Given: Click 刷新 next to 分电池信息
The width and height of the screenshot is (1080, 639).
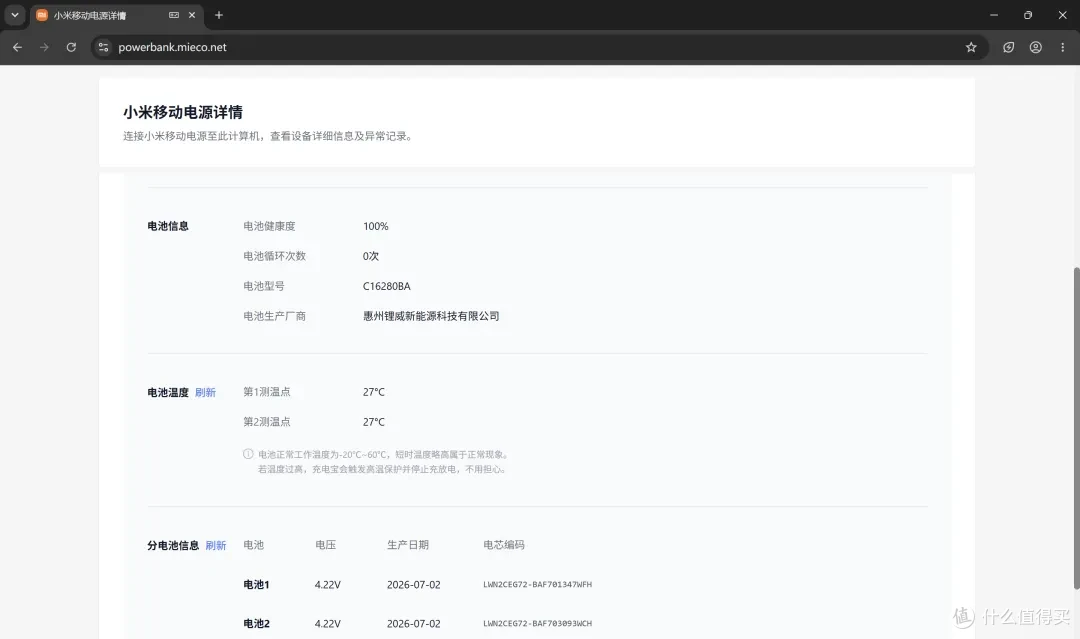Looking at the screenshot, I should (x=216, y=545).
